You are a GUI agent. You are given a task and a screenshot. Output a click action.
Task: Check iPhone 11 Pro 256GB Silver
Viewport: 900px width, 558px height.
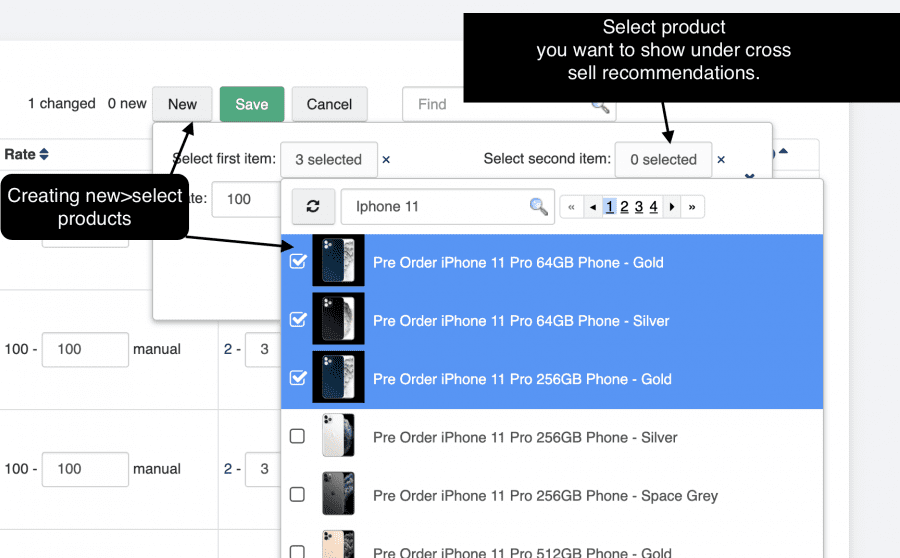[x=297, y=437]
